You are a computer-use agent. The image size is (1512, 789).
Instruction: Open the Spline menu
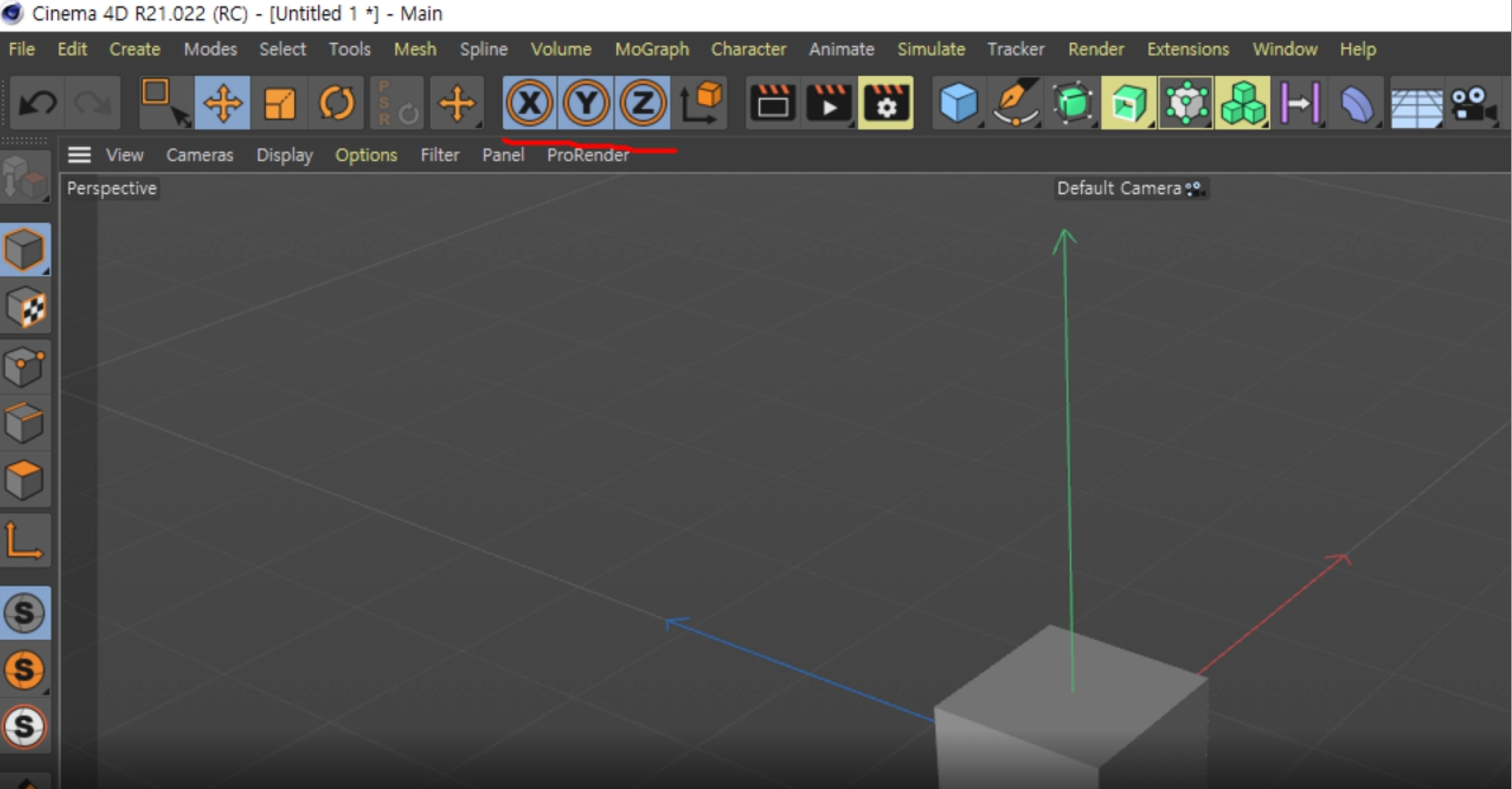483,49
